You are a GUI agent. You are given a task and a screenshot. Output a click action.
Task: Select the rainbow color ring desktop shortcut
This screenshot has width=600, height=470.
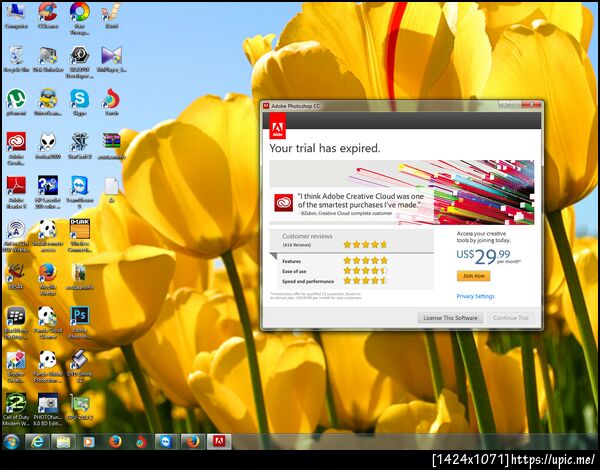80,18
